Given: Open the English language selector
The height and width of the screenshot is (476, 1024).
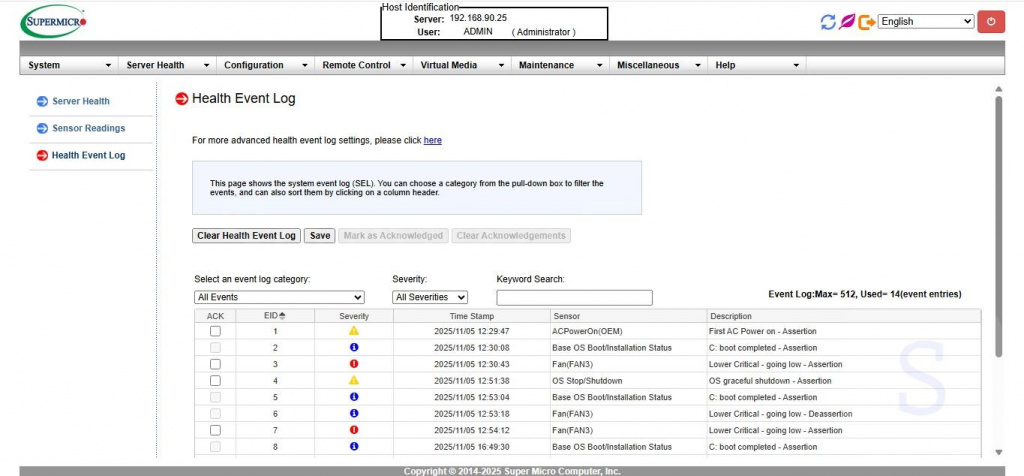Looking at the screenshot, I should click(925, 21).
